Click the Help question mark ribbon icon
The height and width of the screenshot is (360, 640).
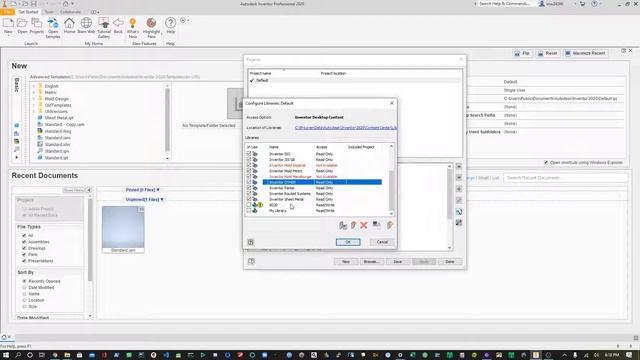click(x=171, y=23)
